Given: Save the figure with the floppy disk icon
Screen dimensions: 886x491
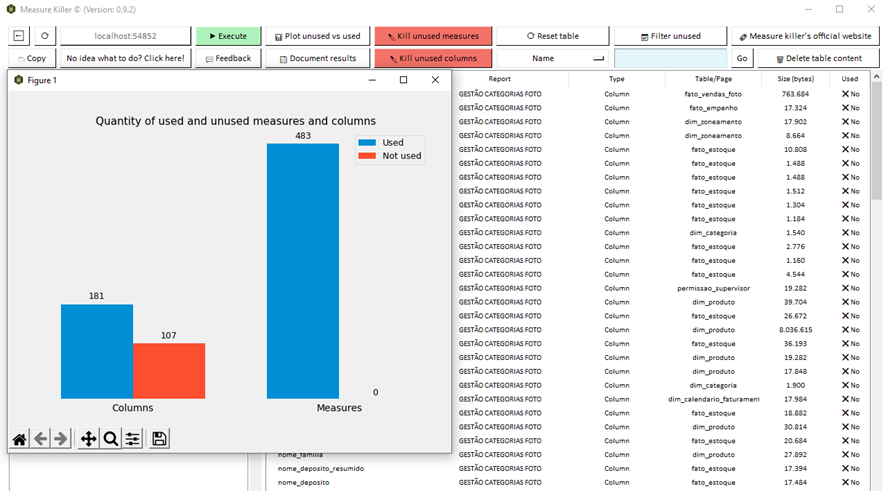Looking at the screenshot, I should pos(159,439).
